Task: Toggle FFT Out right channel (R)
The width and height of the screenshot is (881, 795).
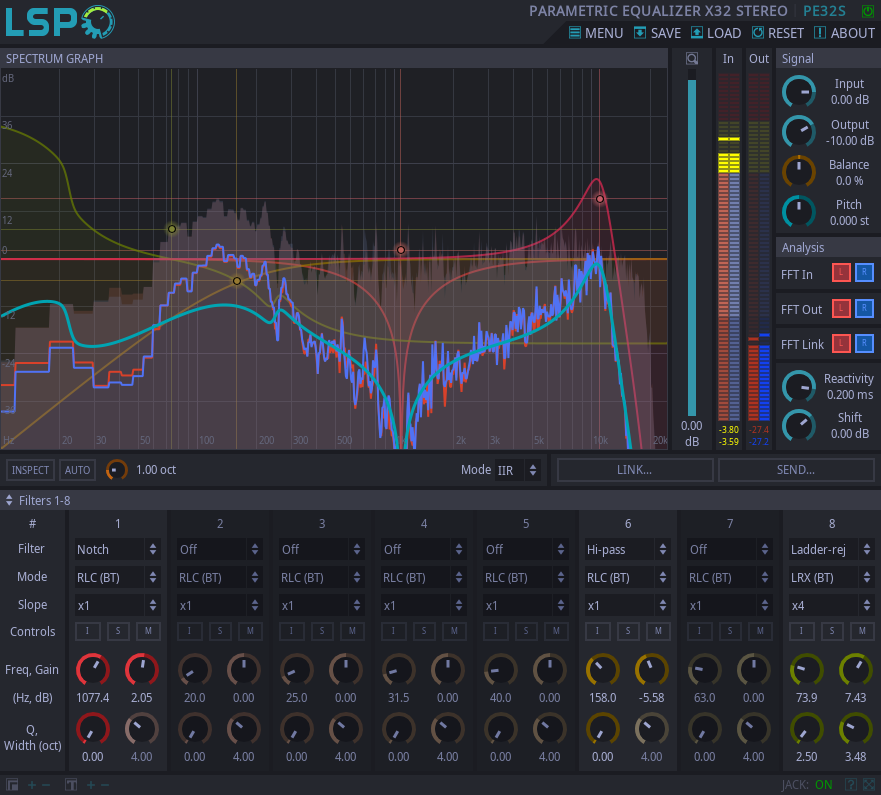Action: (x=864, y=308)
